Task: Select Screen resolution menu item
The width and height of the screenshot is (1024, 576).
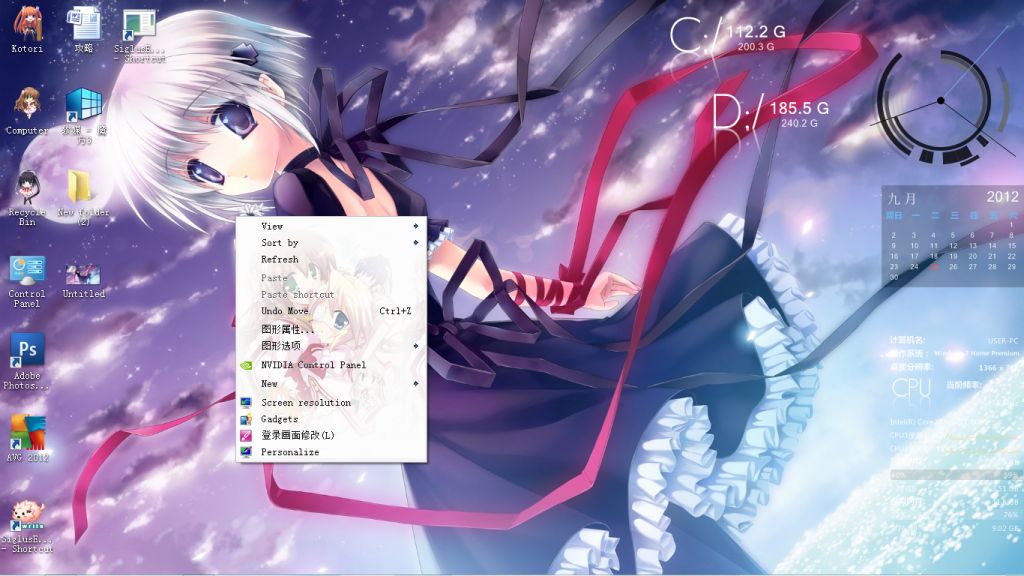Action: [x=305, y=403]
